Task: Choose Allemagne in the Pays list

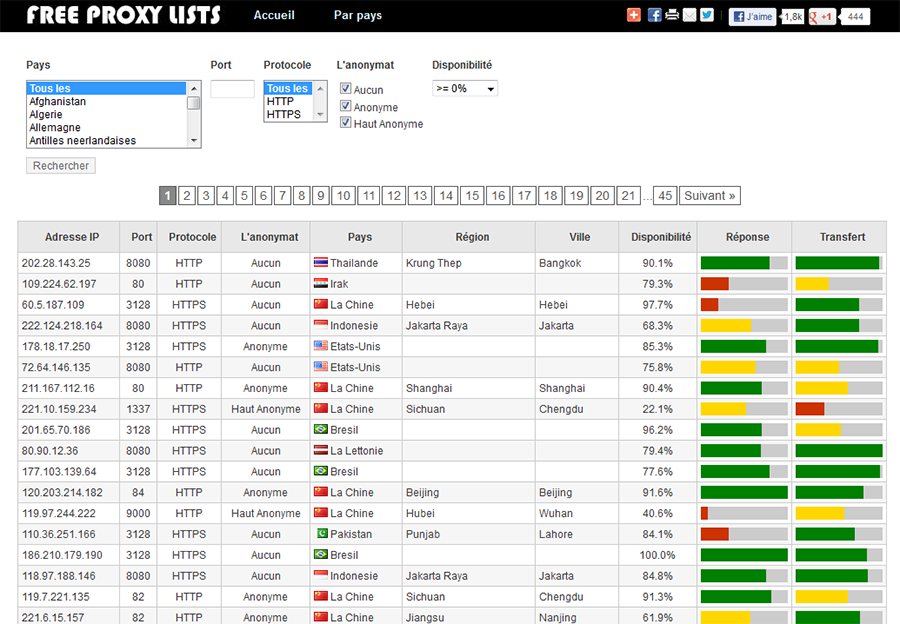Action: tap(57, 127)
